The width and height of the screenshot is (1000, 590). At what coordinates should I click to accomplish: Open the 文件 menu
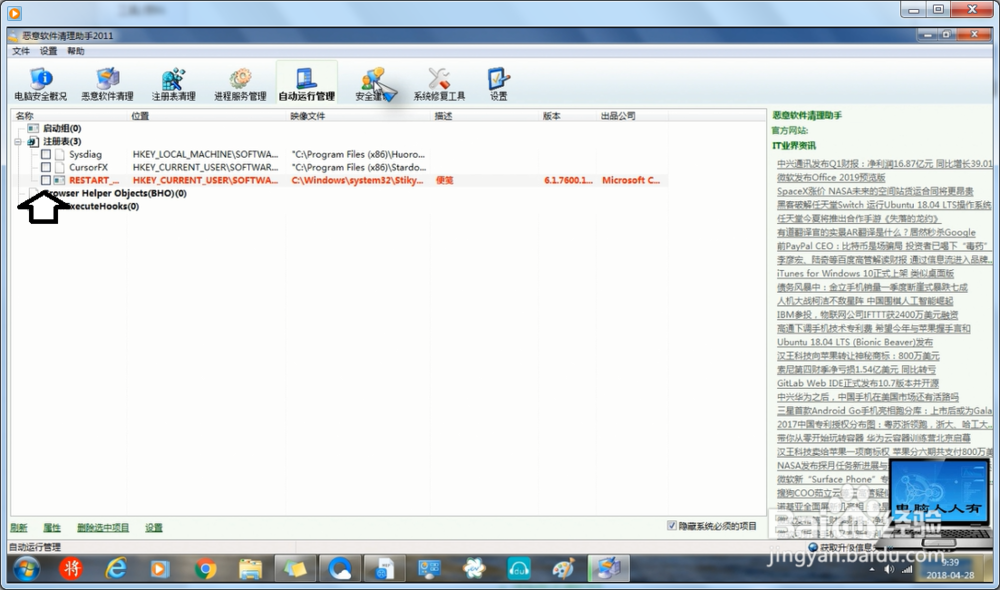pos(21,51)
